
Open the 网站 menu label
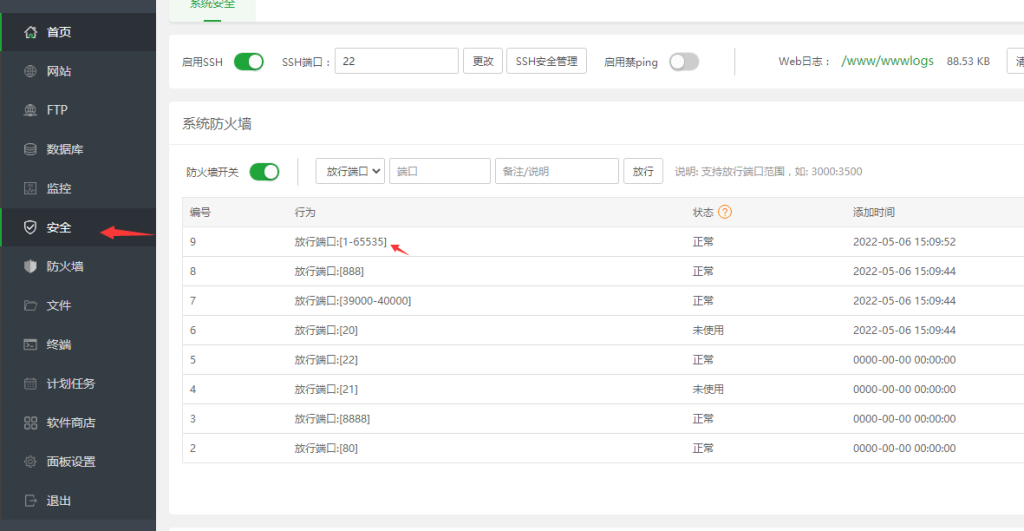click(x=59, y=71)
